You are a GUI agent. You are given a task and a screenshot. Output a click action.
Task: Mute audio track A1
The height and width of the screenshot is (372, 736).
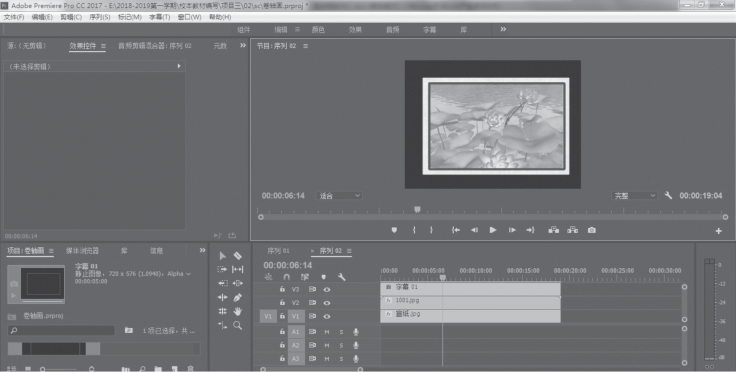pyautogui.click(x=327, y=332)
